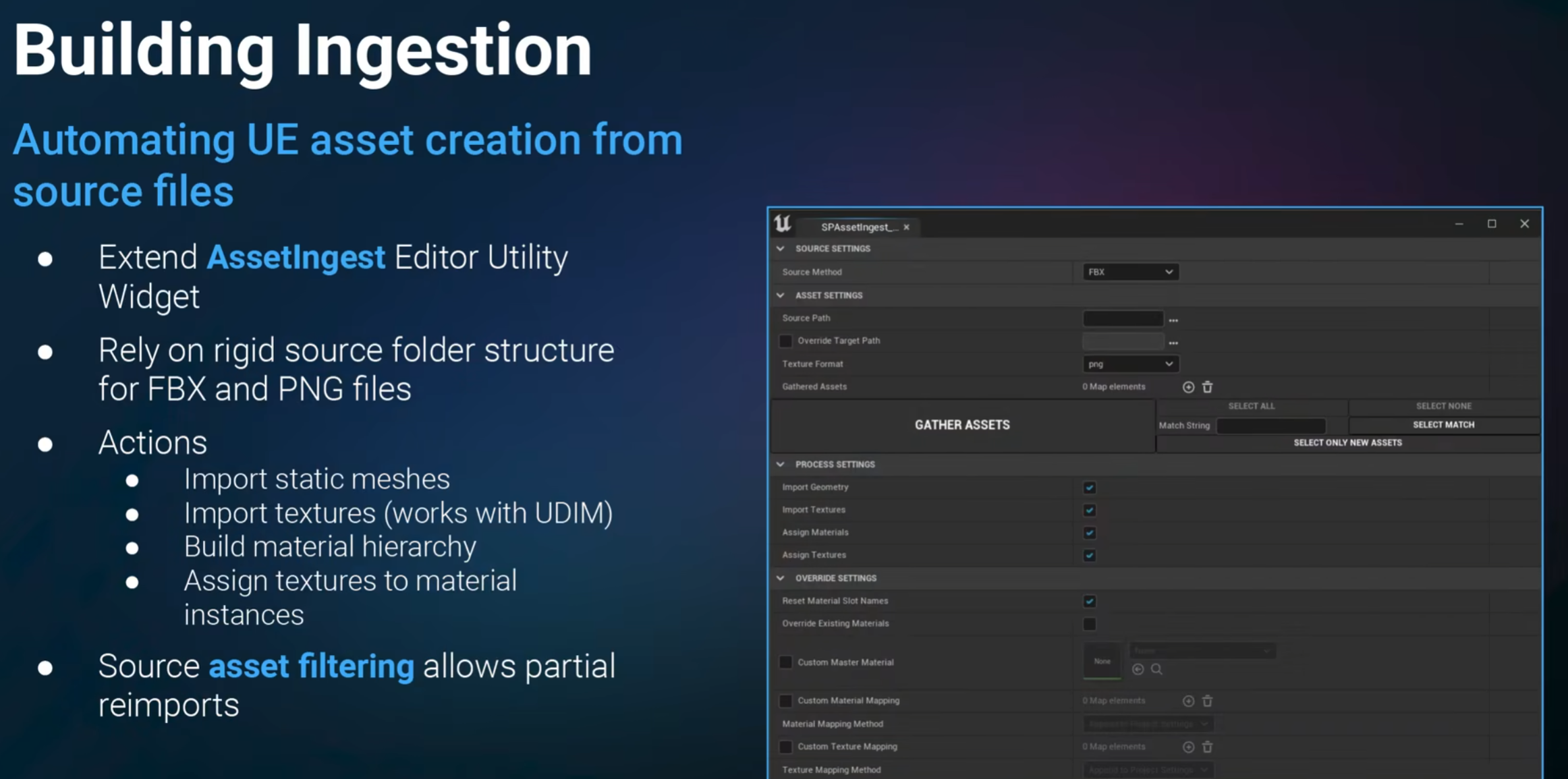Screen dimensions: 1568x779
Task: Select the SPAssetIngest tab
Action: click(857, 227)
